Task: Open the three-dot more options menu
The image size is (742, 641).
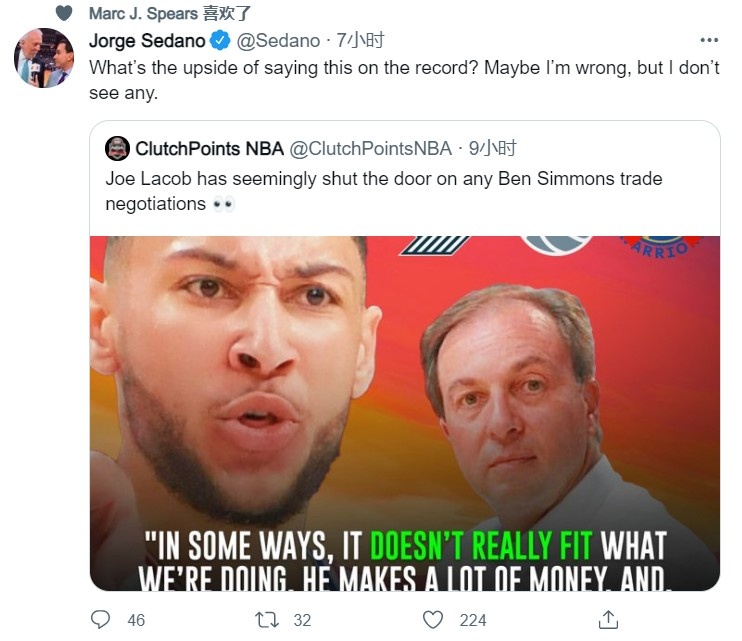Action: tap(708, 41)
